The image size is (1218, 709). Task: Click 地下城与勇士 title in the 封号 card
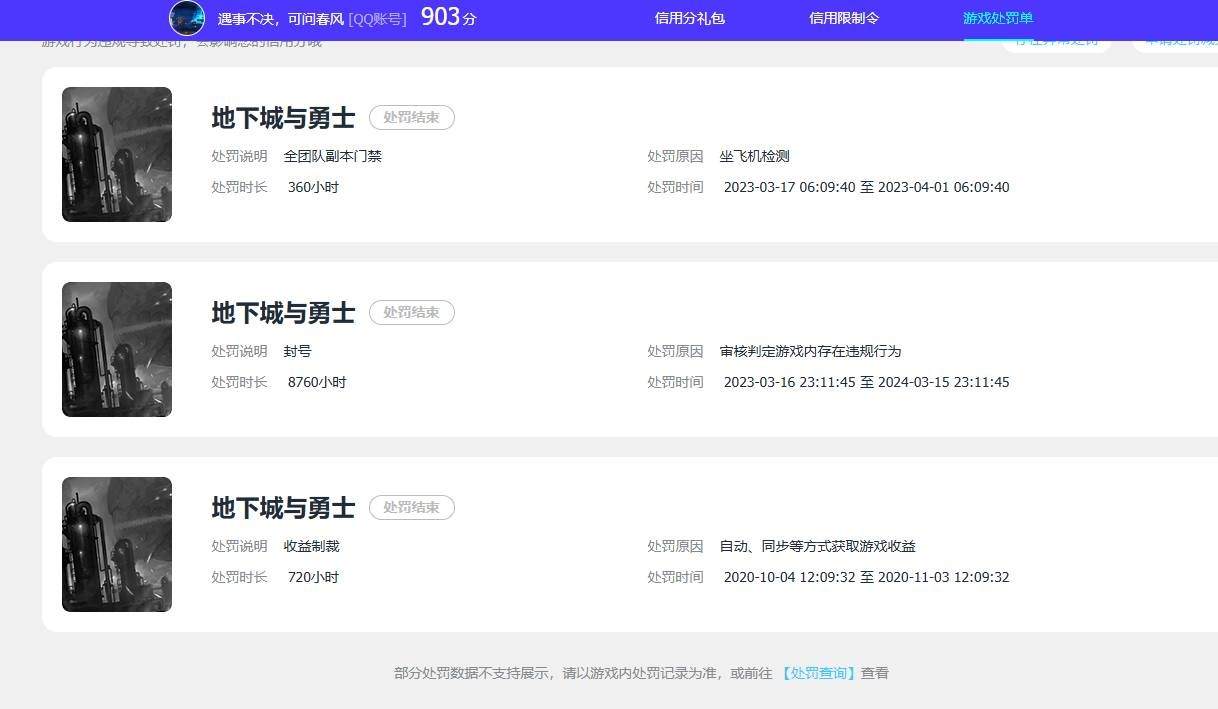(283, 313)
